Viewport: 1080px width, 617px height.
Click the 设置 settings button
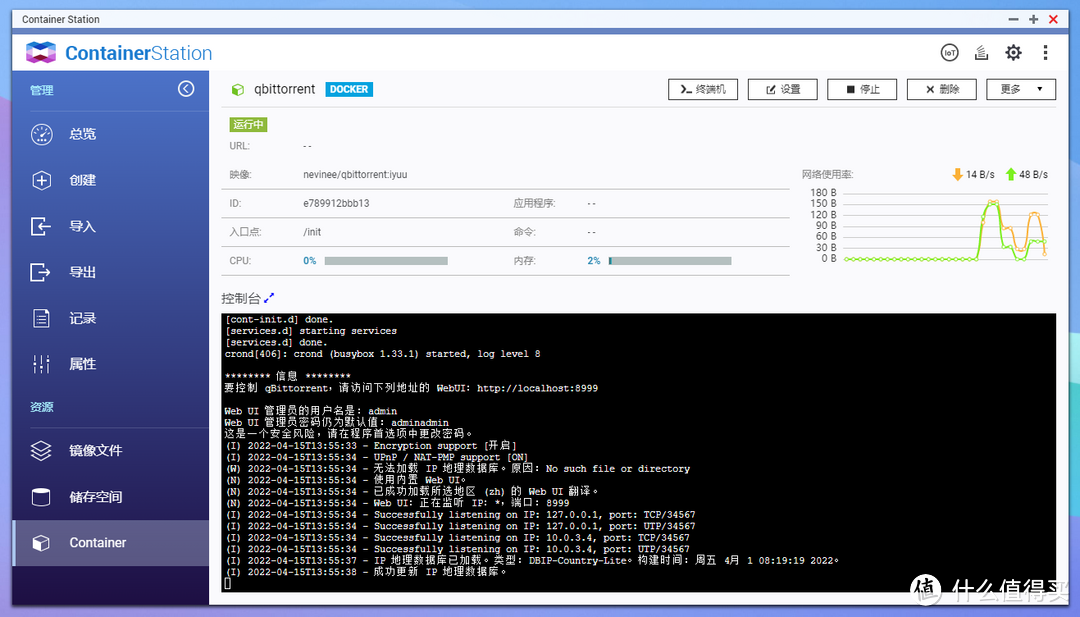coord(782,90)
